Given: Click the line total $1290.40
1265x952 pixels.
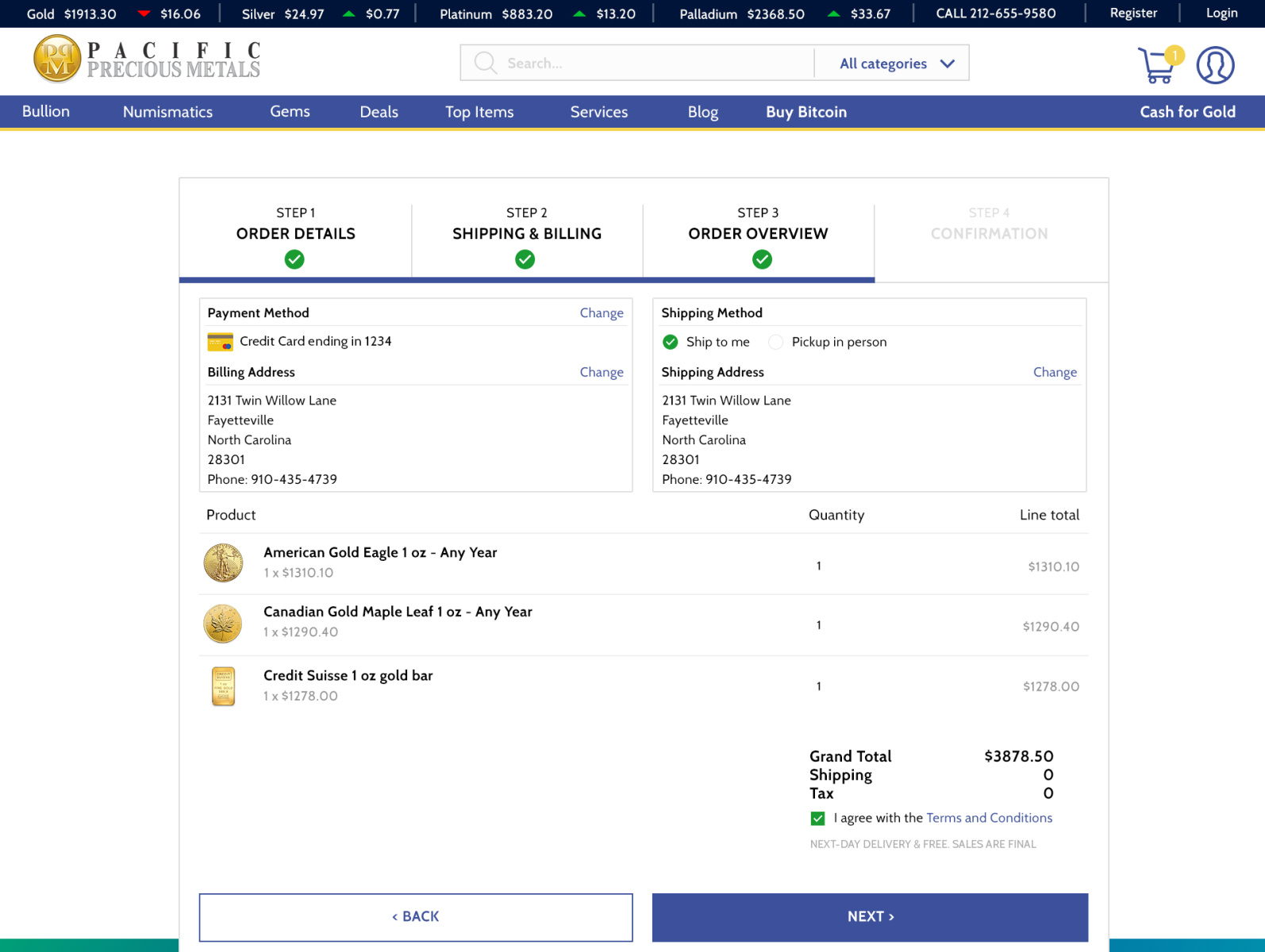Looking at the screenshot, I should (1051, 627).
